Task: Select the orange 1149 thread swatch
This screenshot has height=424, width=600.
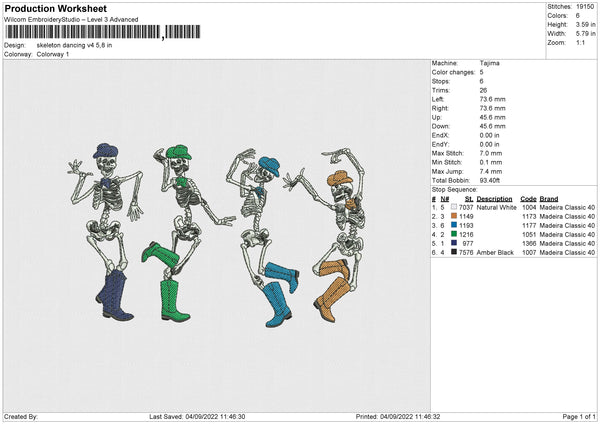Action: click(x=454, y=216)
